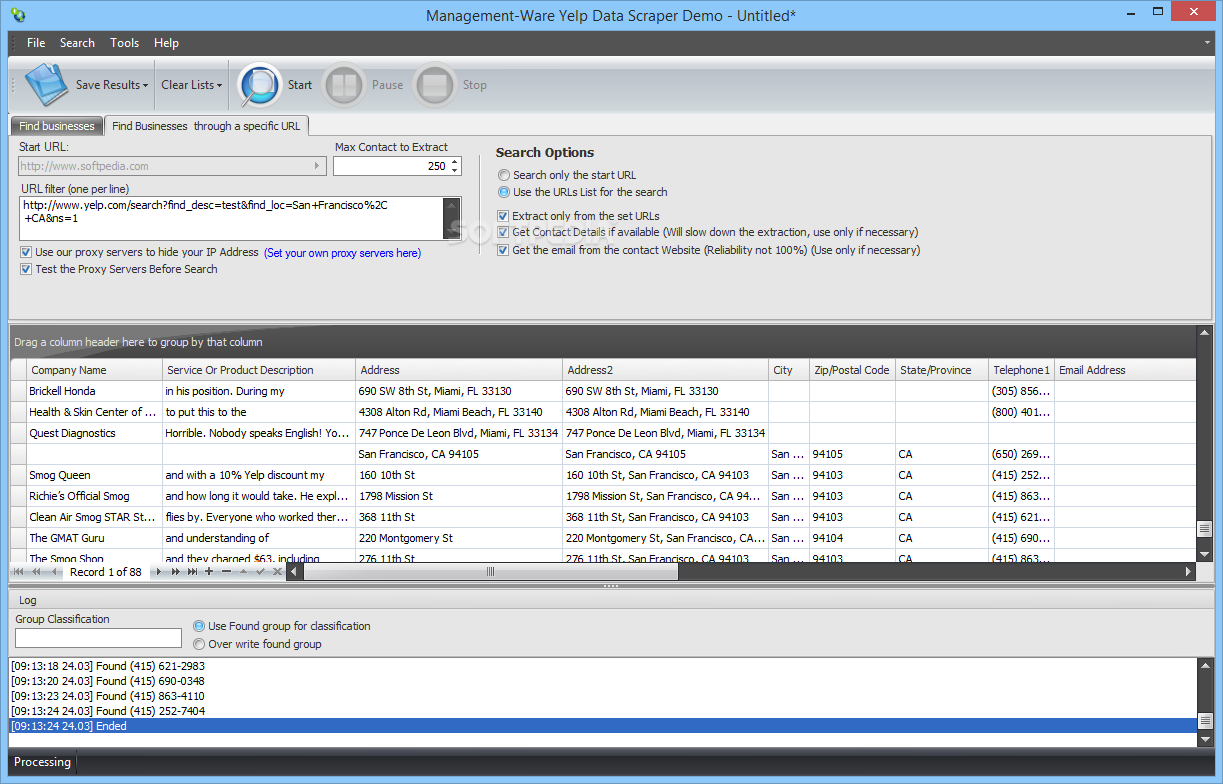
Task: Toggle Get the email from contact Website
Action: tap(503, 250)
